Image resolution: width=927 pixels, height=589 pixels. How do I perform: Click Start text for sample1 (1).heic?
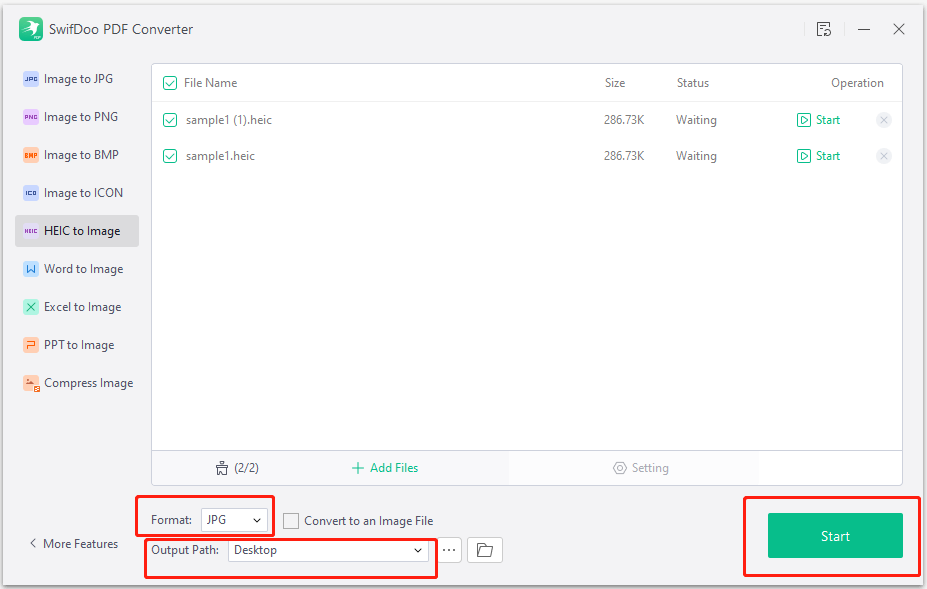pos(828,120)
